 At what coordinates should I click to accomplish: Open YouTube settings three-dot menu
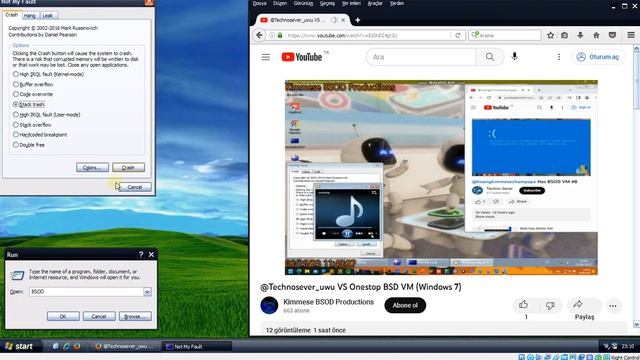[x=559, y=57]
